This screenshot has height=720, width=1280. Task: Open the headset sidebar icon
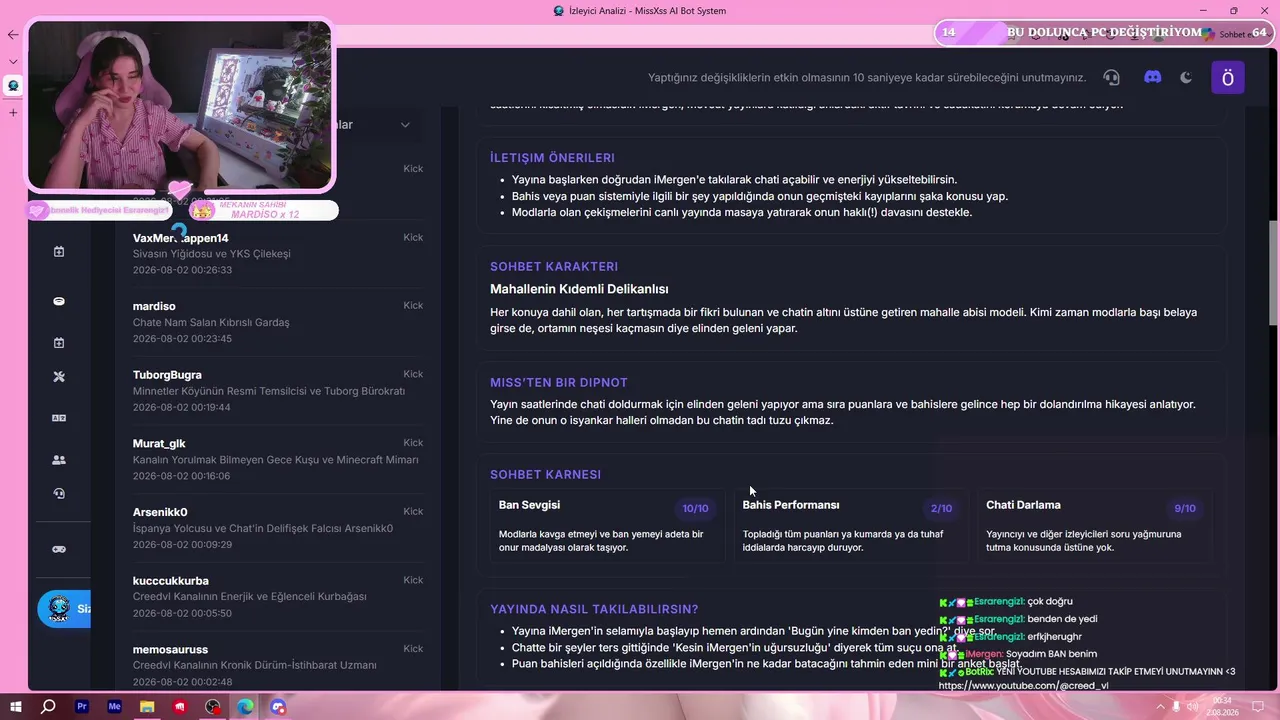(59, 493)
